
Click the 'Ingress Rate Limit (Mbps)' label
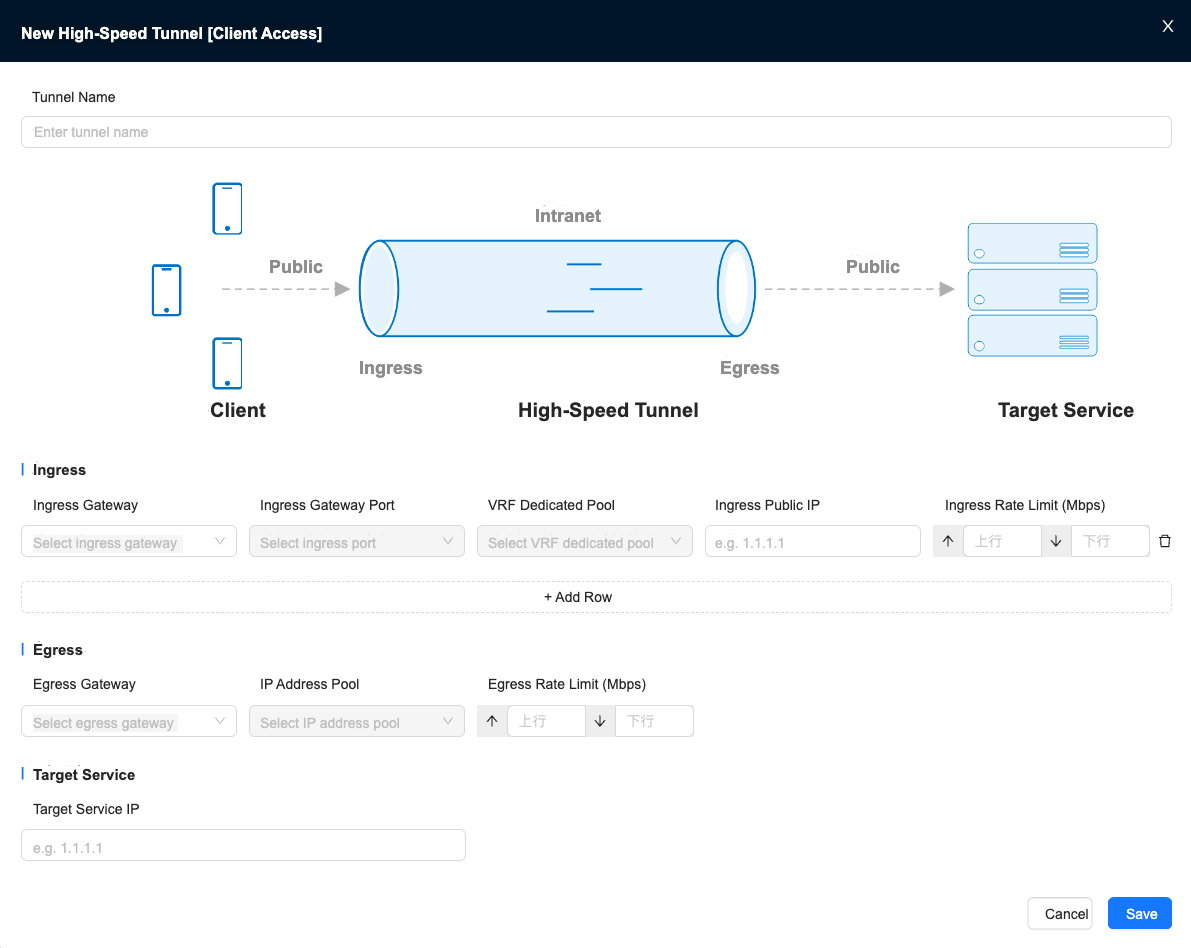click(x=1025, y=505)
